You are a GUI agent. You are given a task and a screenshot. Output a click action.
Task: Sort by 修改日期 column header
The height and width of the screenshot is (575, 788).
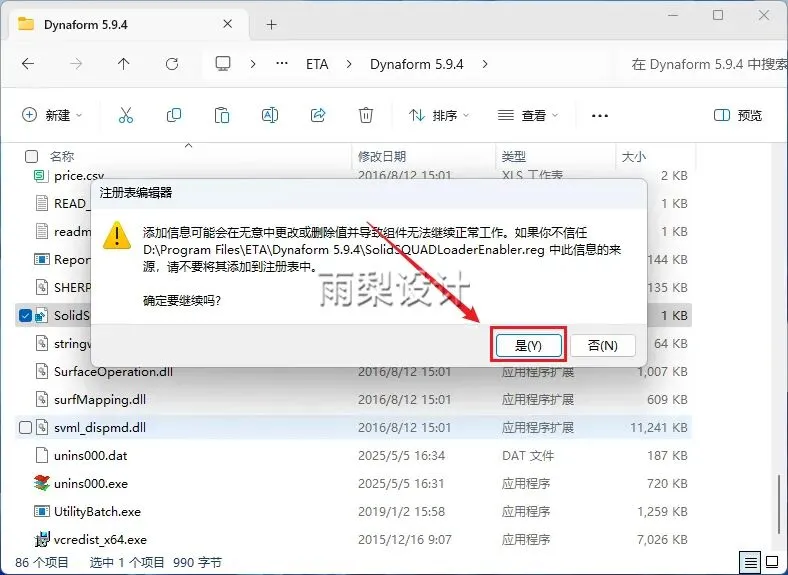[382, 157]
